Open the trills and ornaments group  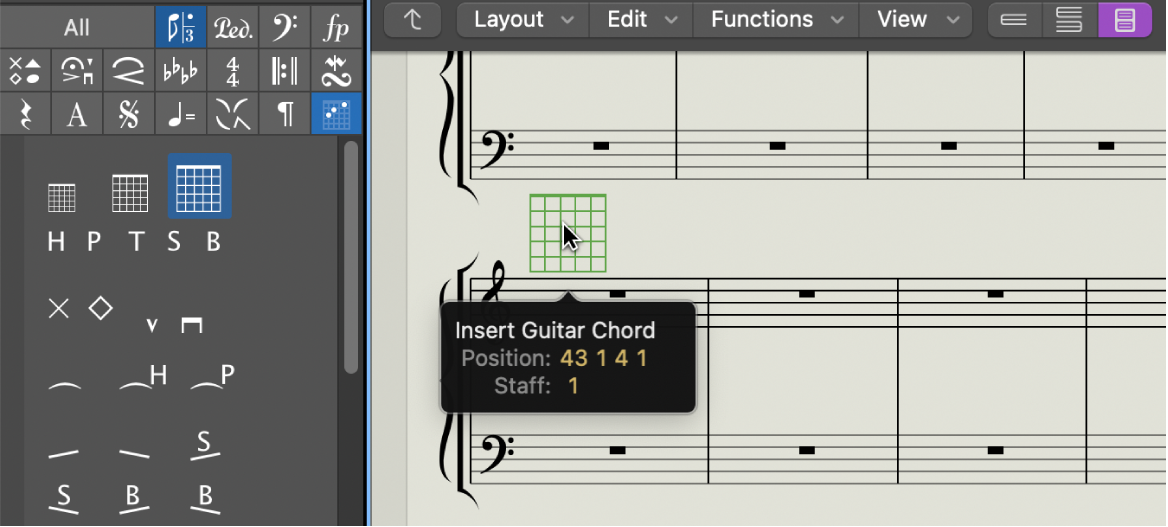tap(337, 71)
